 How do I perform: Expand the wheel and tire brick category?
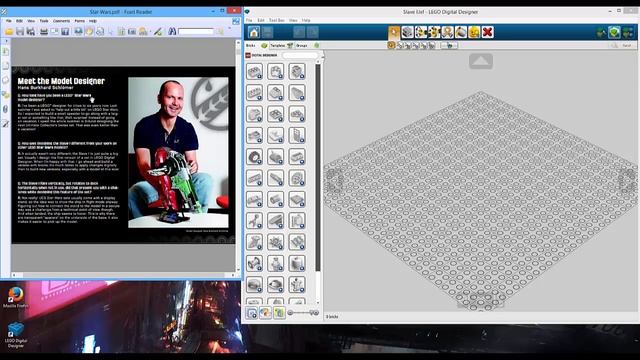(x=254, y=157)
